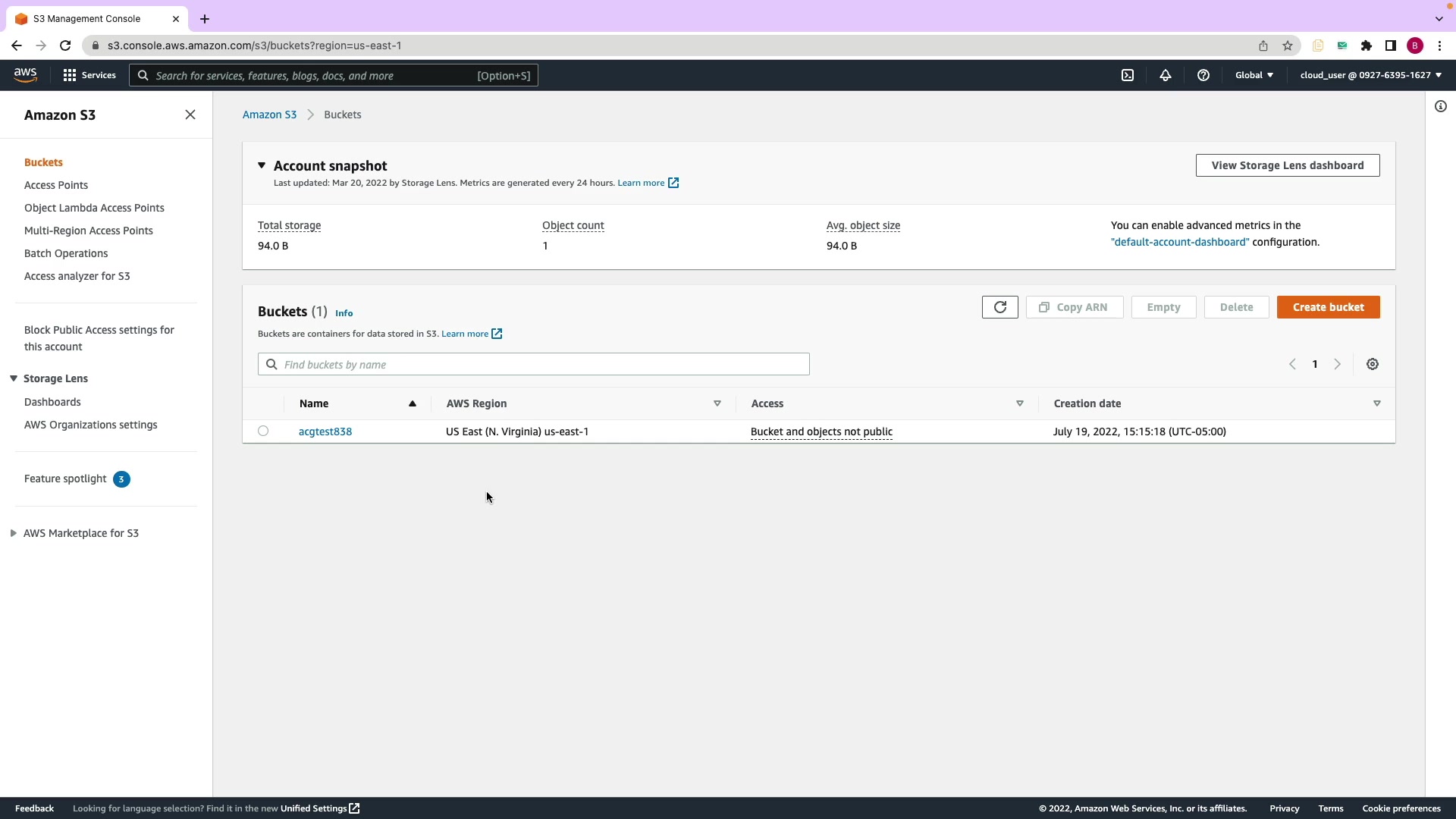Viewport: 1456px width, 819px height.
Task: Click the AWS logo home icon
Action: [25, 74]
